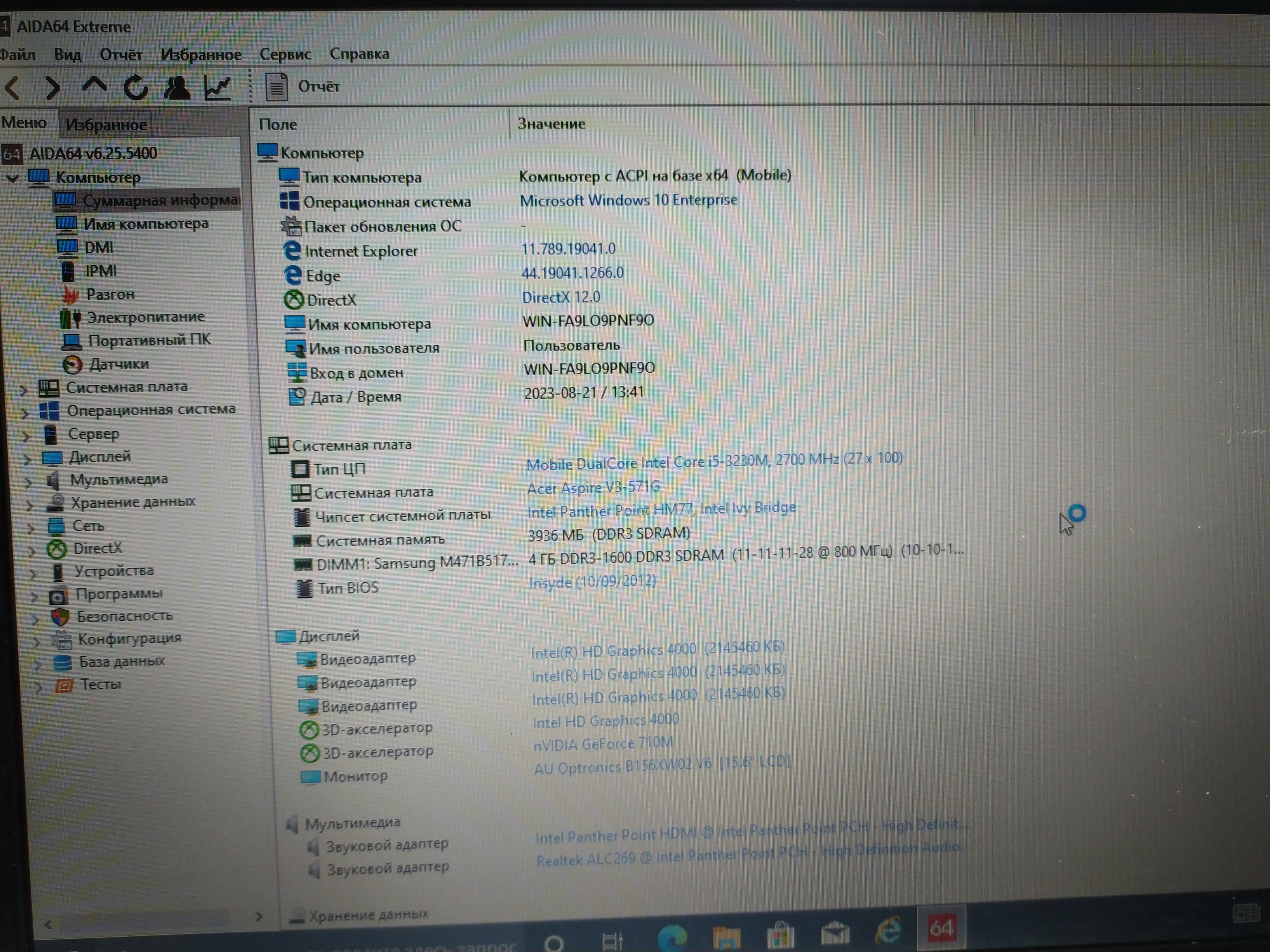This screenshot has width=1270, height=952.
Task: Select the DirectX tree item in sidebar
Action: click(84, 548)
